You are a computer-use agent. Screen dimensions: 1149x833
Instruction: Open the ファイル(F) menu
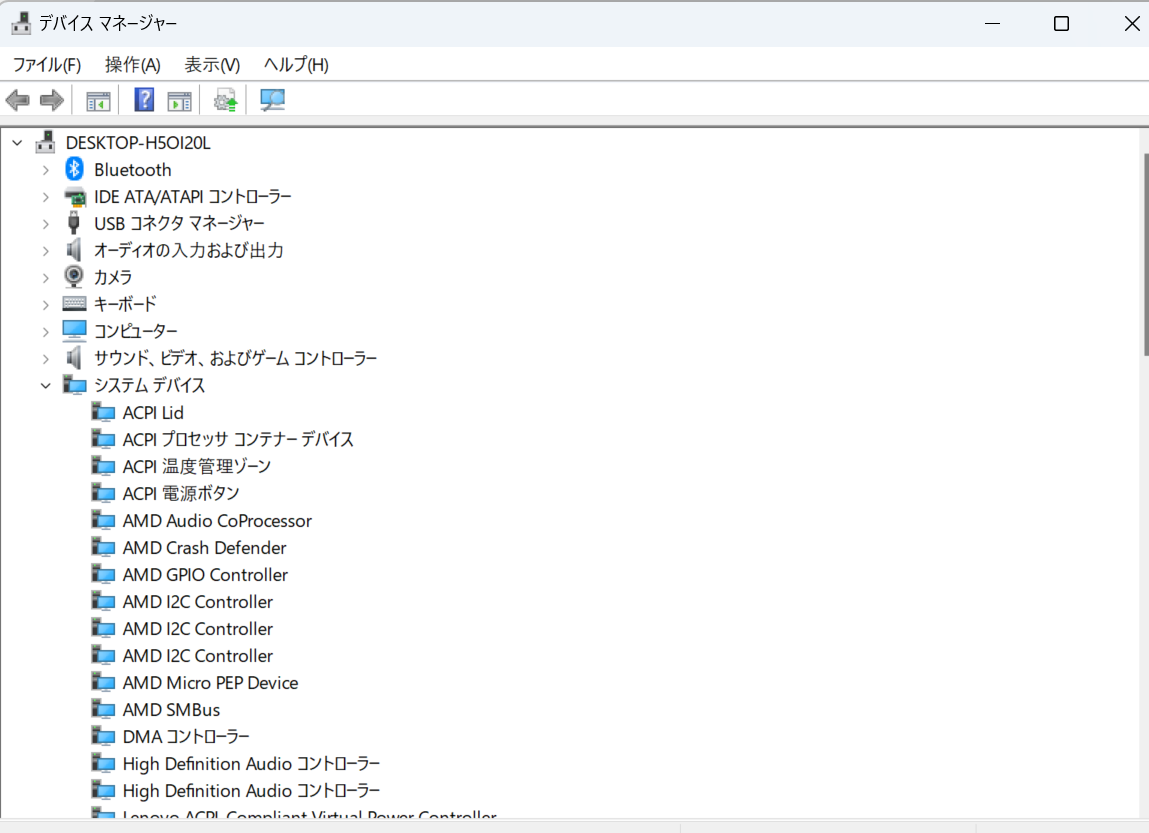[x=46, y=65]
